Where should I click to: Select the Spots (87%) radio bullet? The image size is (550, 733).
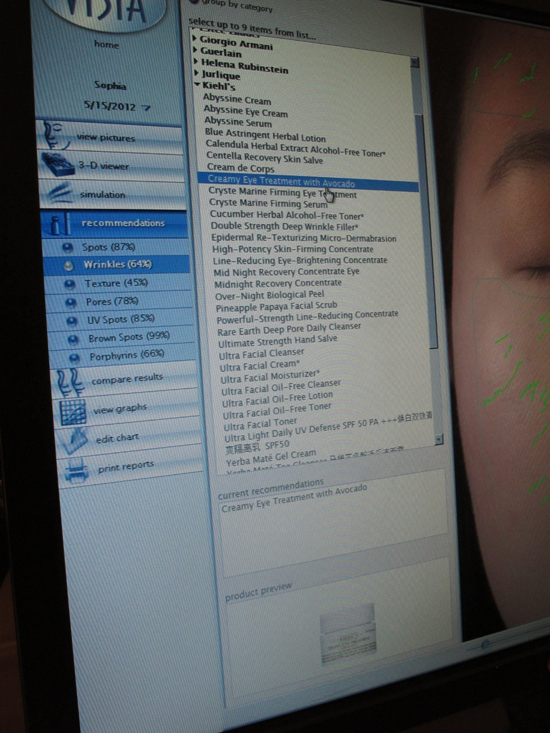click(68, 247)
